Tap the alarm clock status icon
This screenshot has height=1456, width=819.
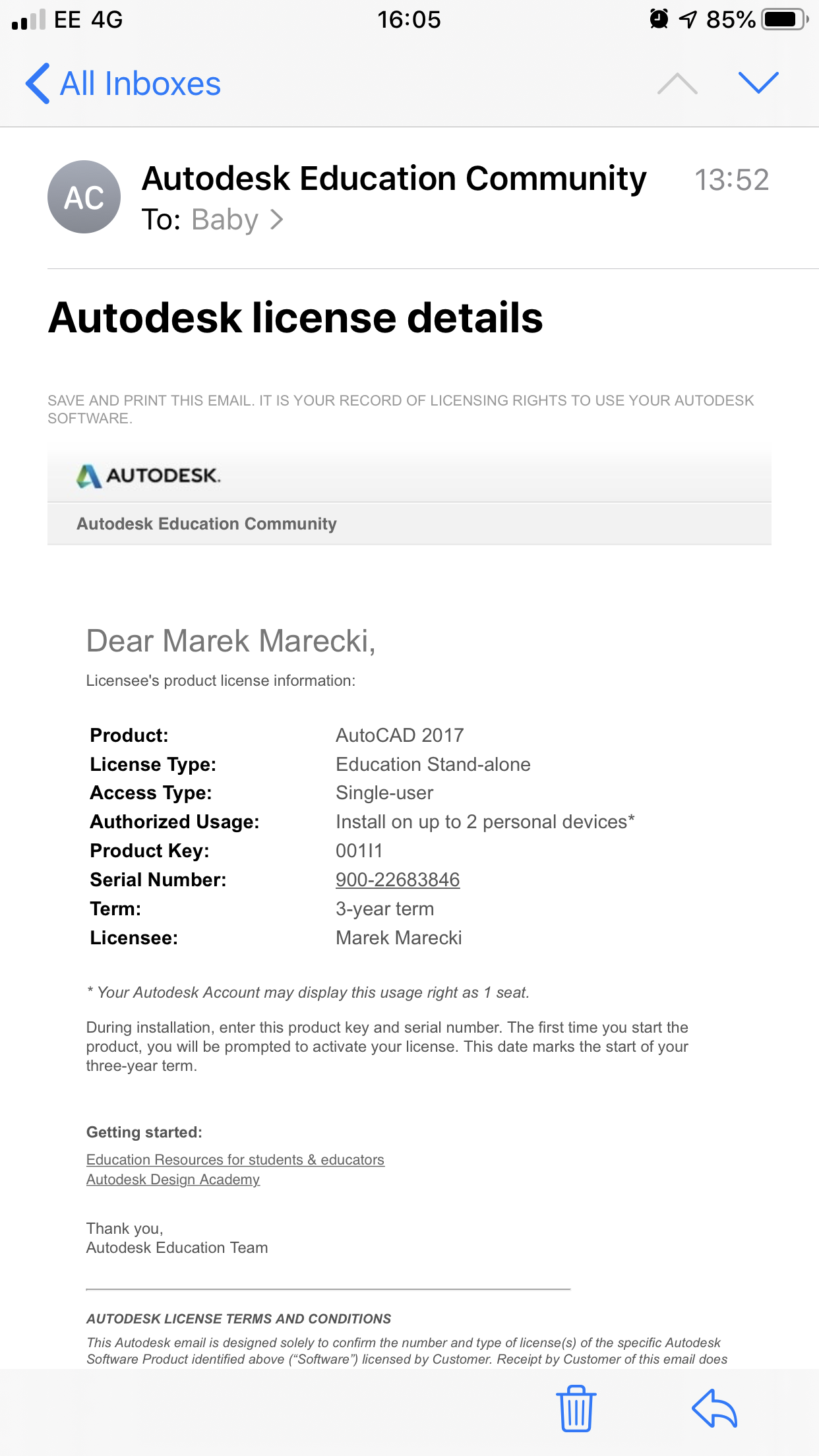coord(658,20)
